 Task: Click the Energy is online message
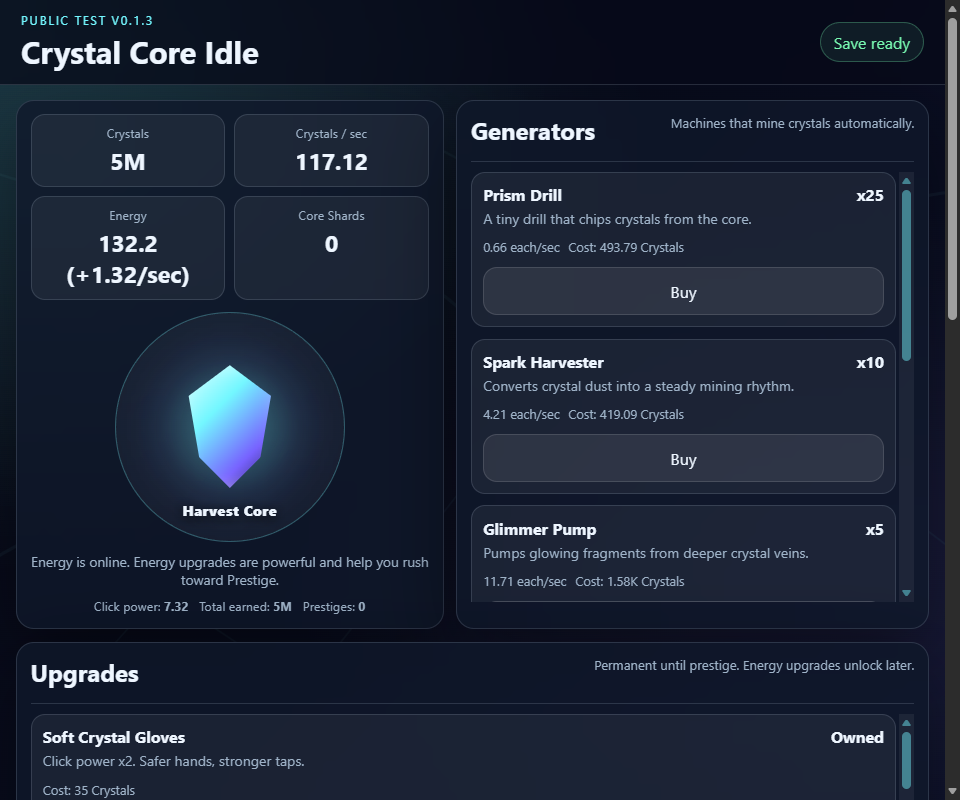click(230, 571)
